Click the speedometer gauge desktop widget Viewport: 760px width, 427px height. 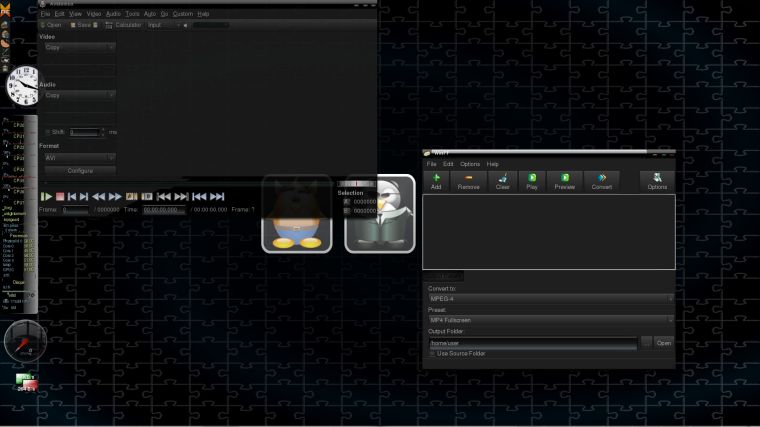coord(25,341)
